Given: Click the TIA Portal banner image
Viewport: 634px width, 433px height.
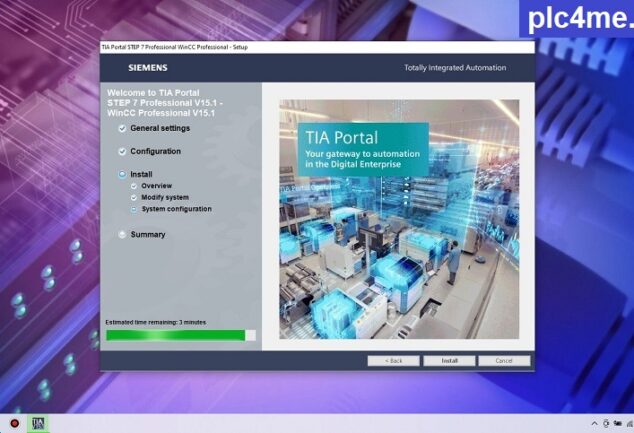Looking at the screenshot, I should 399,218.
